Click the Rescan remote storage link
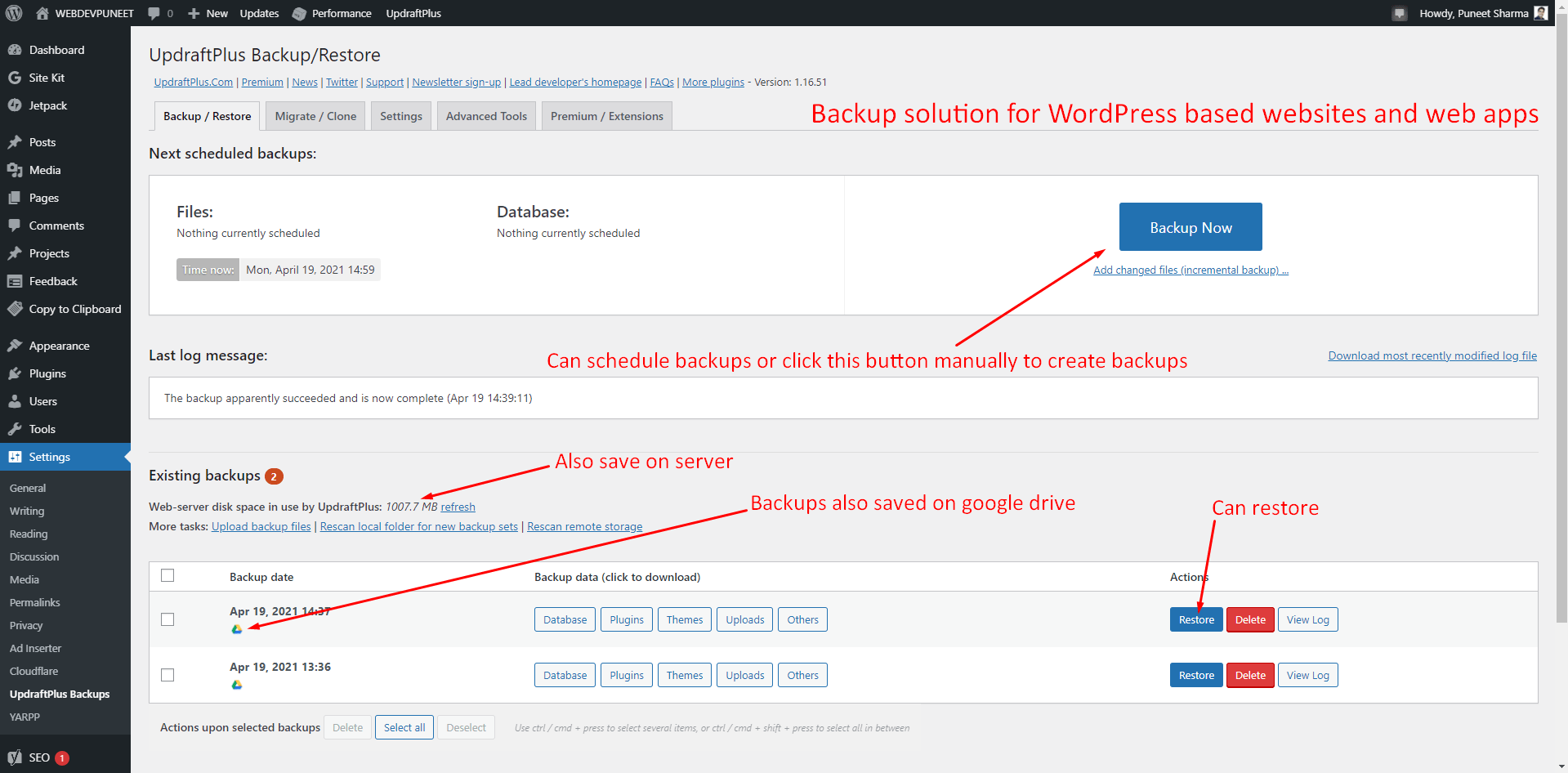Viewport: 1568px width, 773px height. pos(585,526)
